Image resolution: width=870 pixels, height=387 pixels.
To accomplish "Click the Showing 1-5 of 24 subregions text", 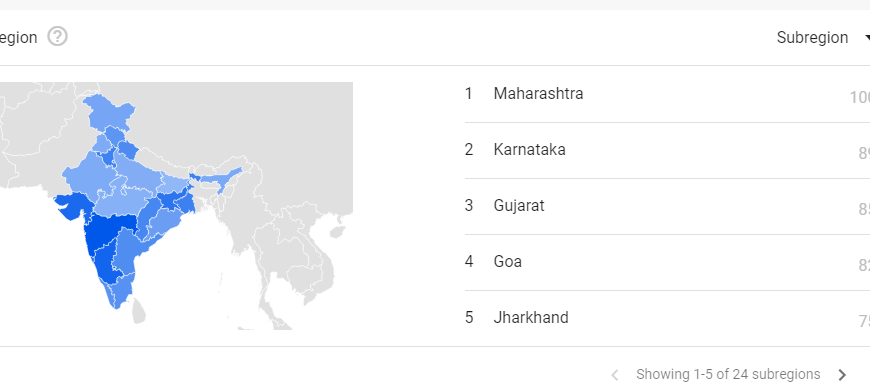I will (x=728, y=374).
